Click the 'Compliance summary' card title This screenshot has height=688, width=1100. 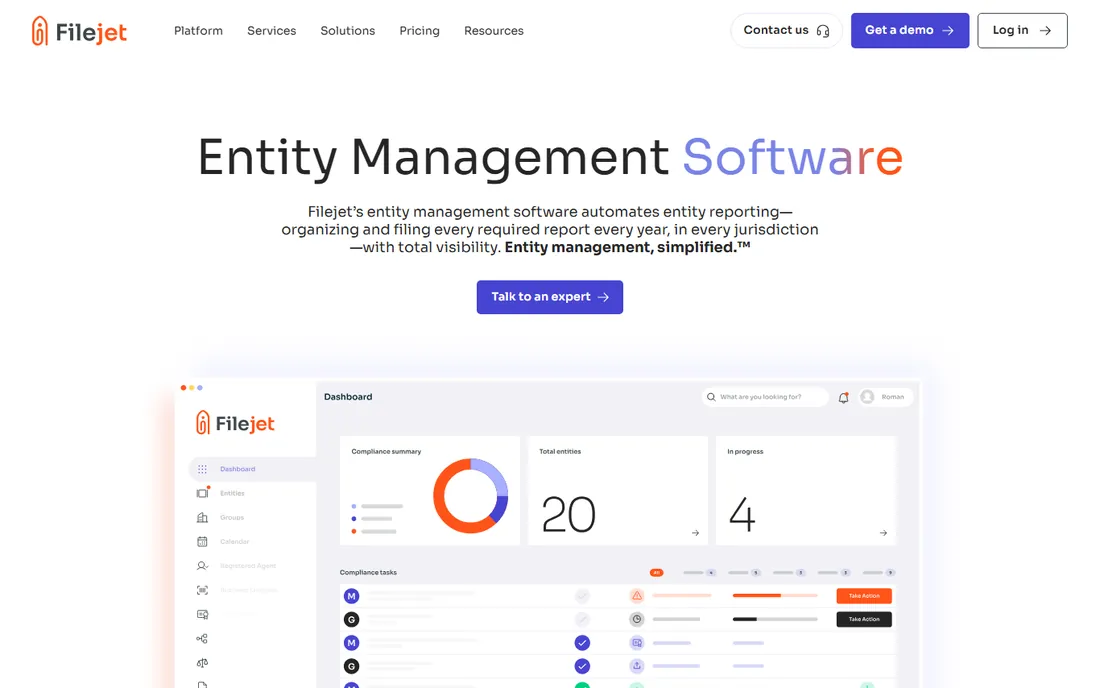[386, 452]
